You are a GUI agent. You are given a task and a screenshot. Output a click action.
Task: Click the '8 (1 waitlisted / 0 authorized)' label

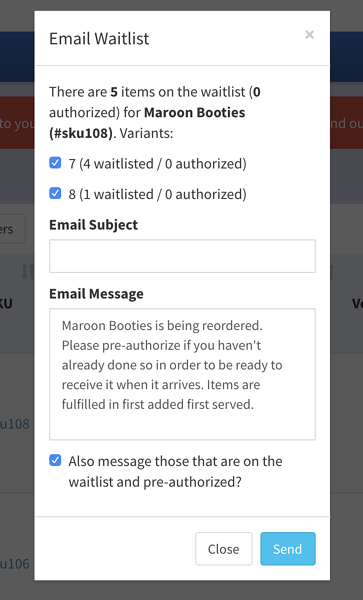(157, 194)
